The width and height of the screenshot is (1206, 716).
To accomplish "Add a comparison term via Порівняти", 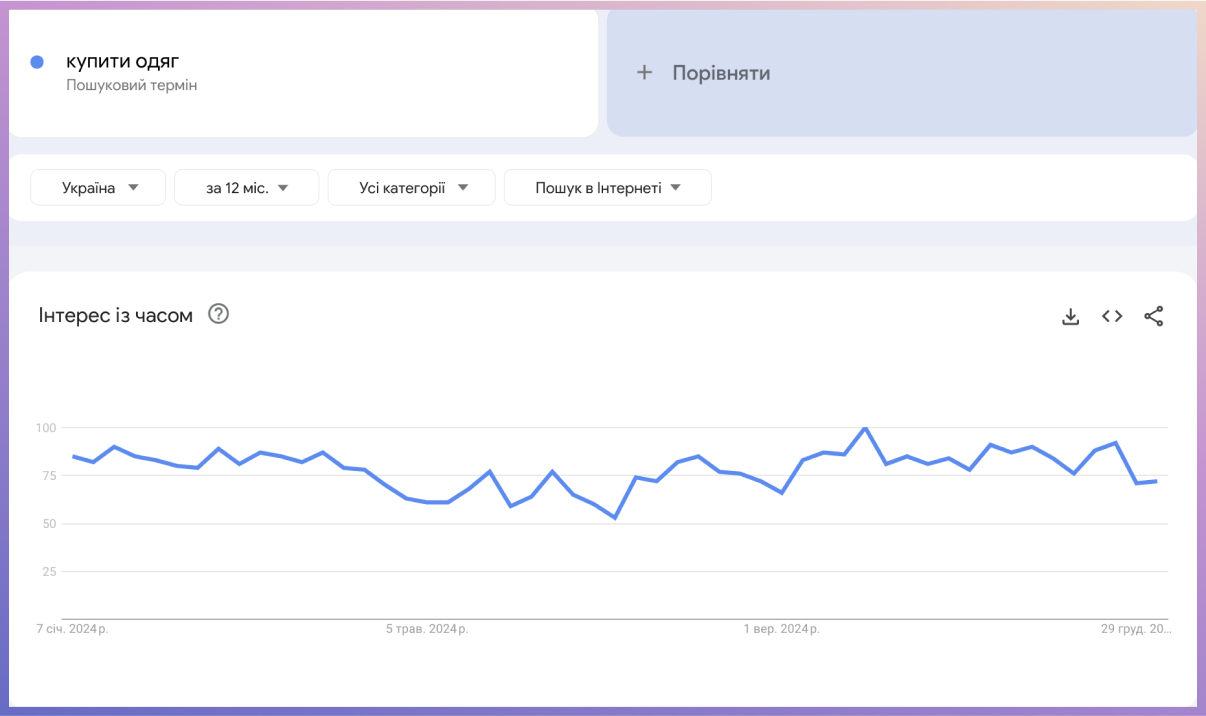I will (902, 72).
